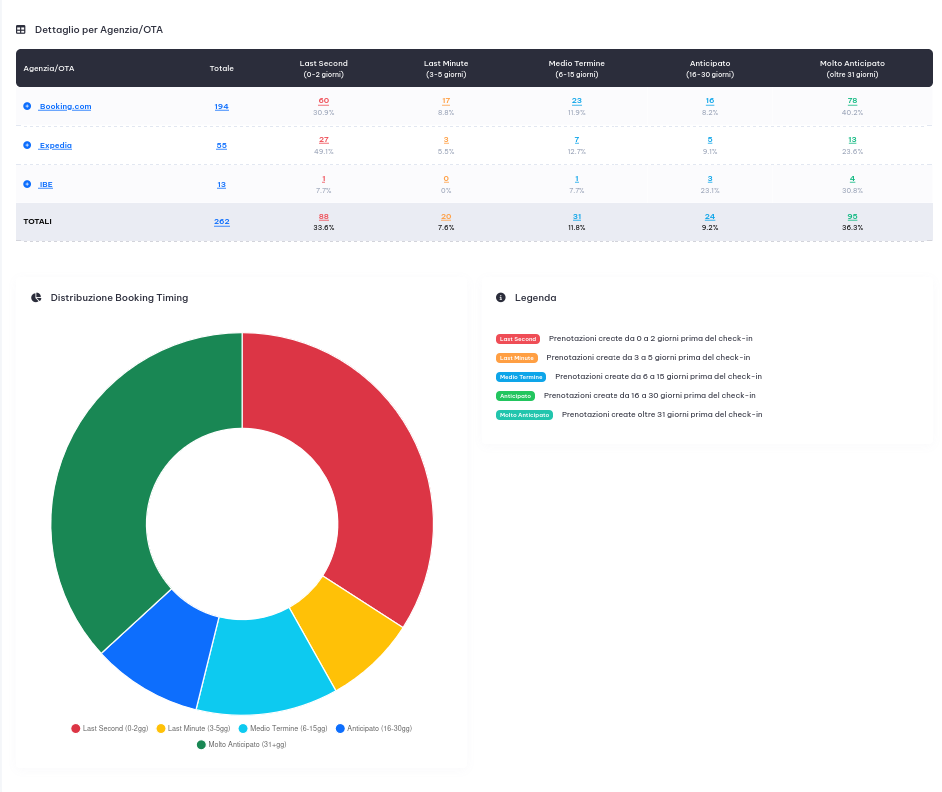Click the Molto Anticipato column header
The width and height of the screenshot is (942, 792).
pyautogui.click(x=852, y=68)
